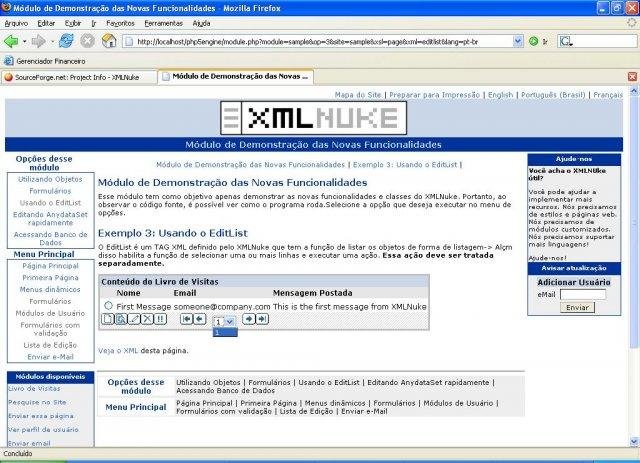Switch to SourceForge.net Project Info tab
The width and height of the screenshot is (640, 463).
tap(79, 77)
